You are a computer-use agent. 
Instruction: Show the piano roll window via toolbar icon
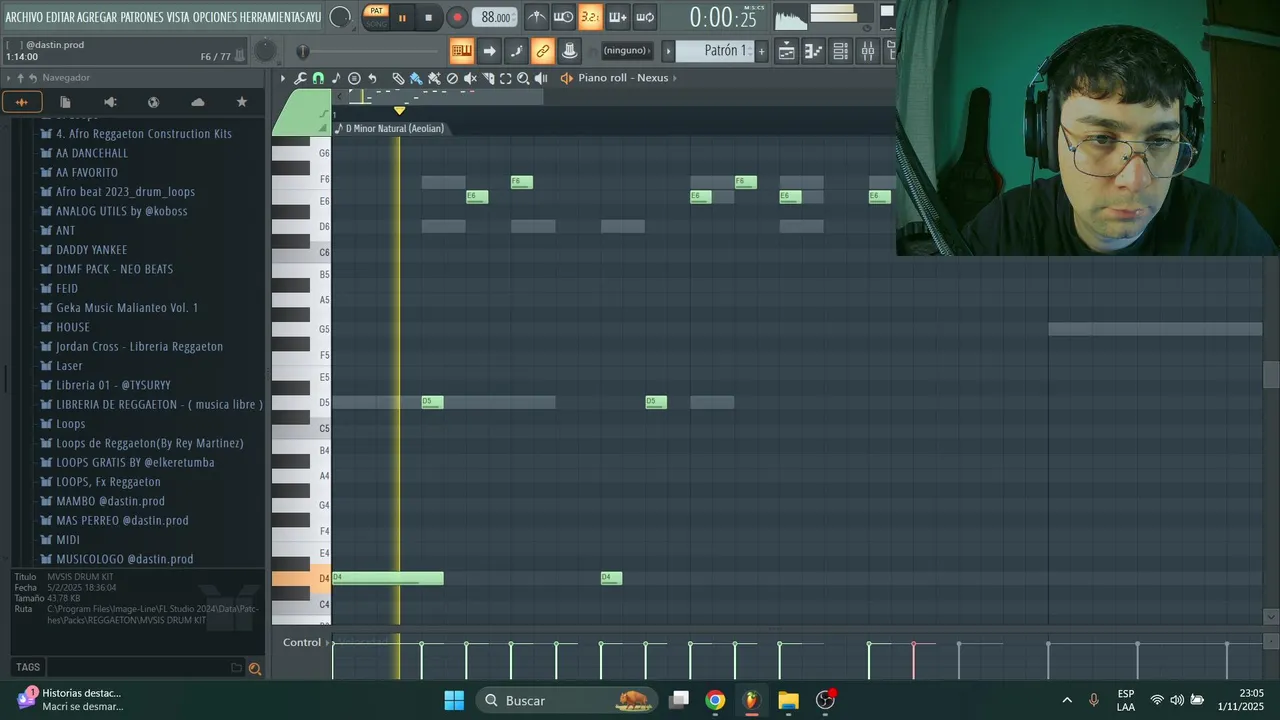click(x=813, y=51)
